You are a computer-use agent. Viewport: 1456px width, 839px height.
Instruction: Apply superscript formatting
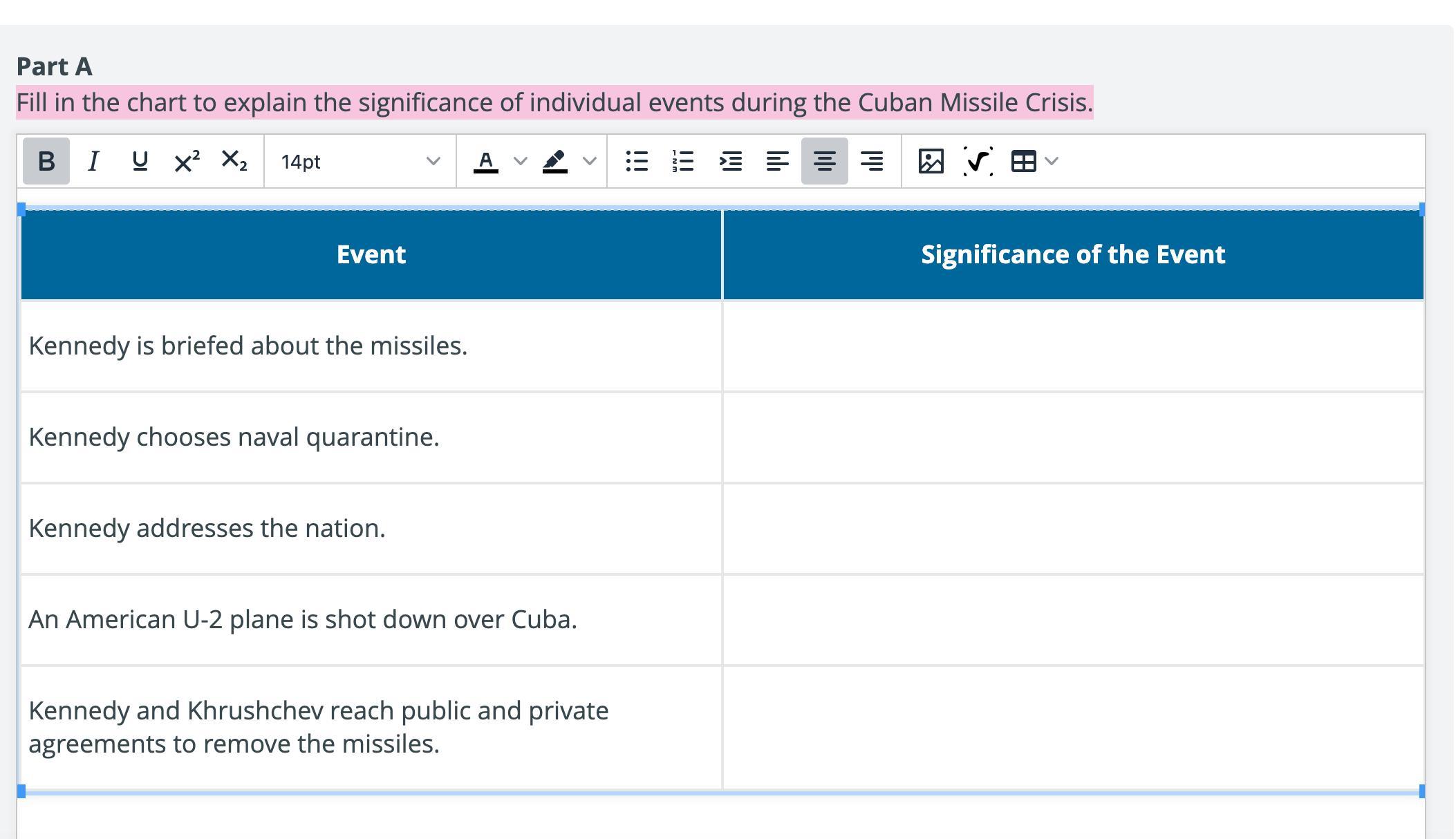tap(187, 161)
